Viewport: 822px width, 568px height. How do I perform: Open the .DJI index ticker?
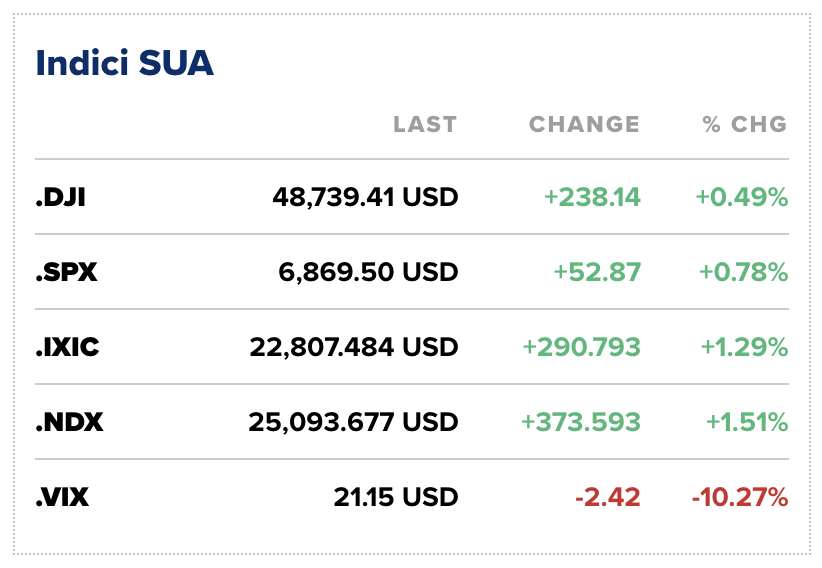61,197
